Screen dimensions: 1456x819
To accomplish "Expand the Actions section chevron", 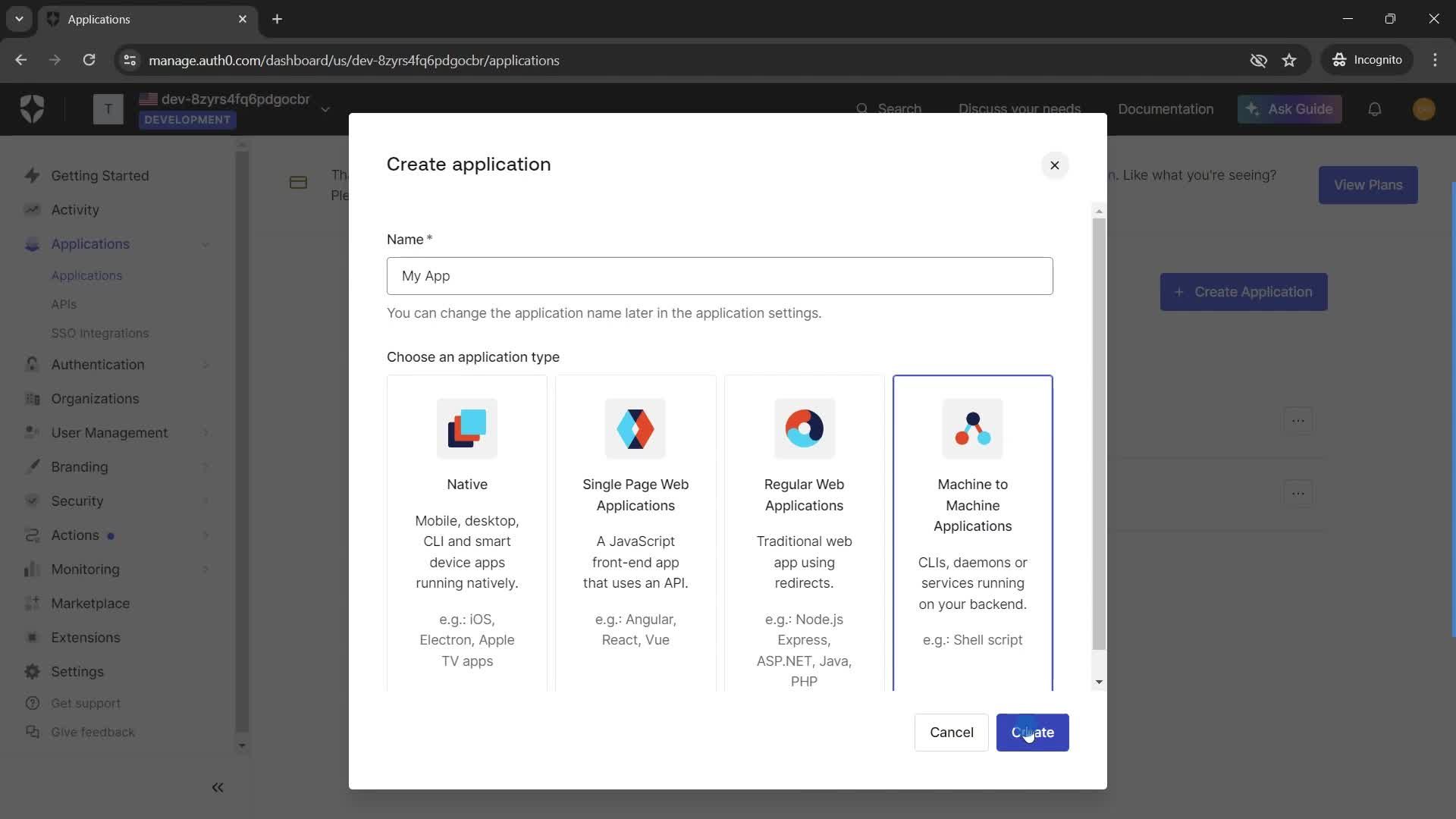I will 206,535.
